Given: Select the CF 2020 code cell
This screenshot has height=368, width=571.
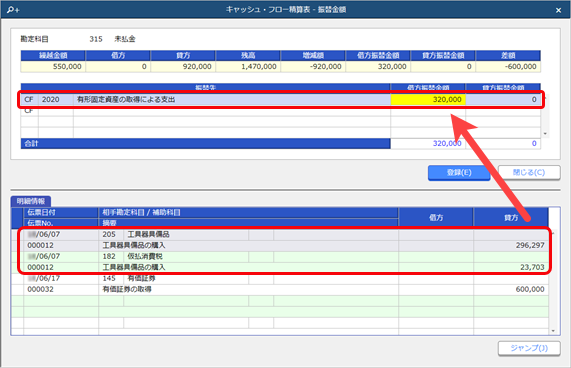Looking at the screenshot, I should pos(55,99).
